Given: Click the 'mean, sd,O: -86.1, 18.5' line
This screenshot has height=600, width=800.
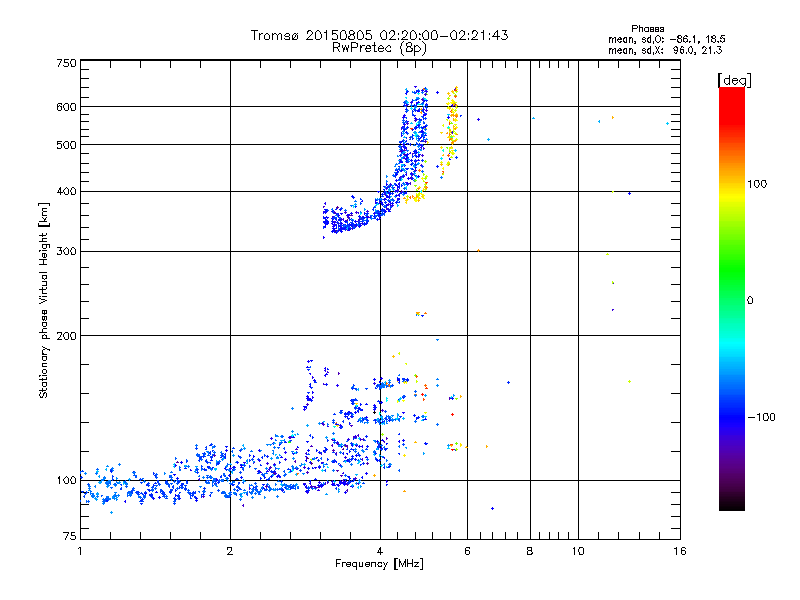Looking at the screenshot, I should [666, 39].
